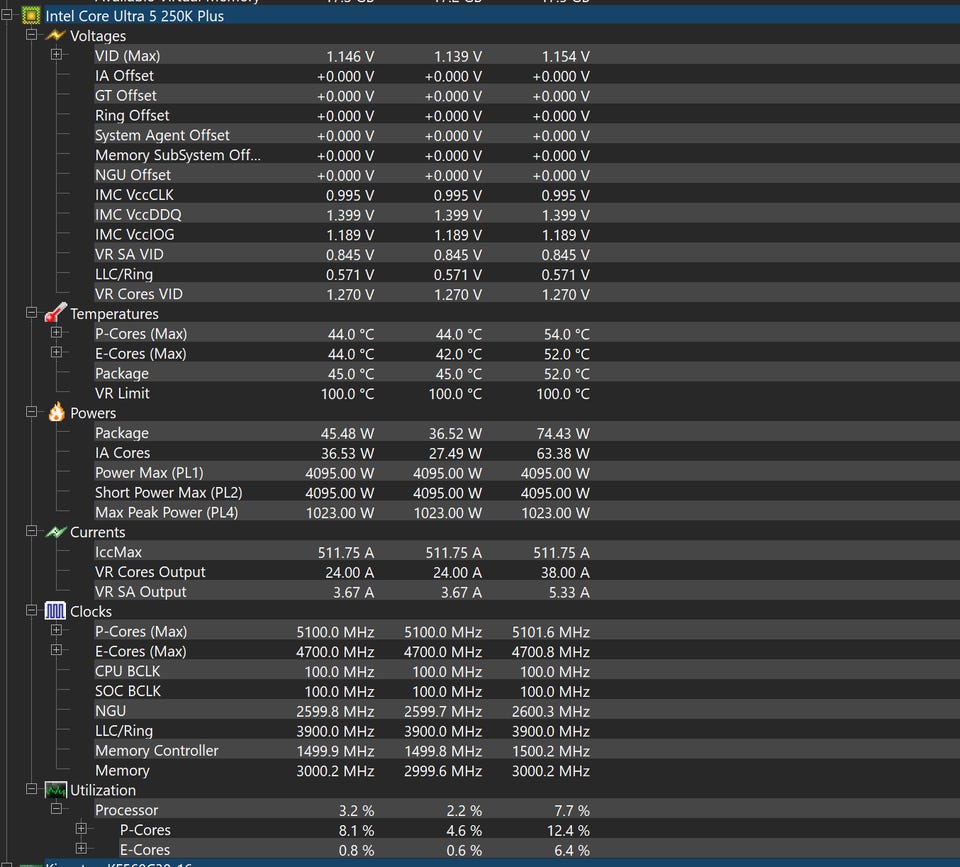This screenshot has width=960, height=867.
Task: Select the Intel Core Ultra 5 250K Plus row
Action: [502, 16]
